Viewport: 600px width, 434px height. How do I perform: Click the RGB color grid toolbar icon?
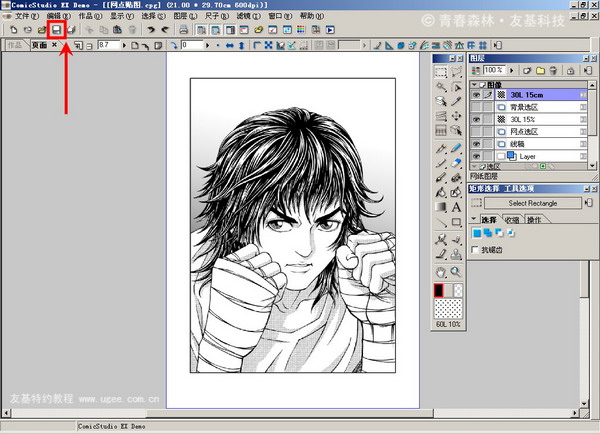tap(301, 29)
